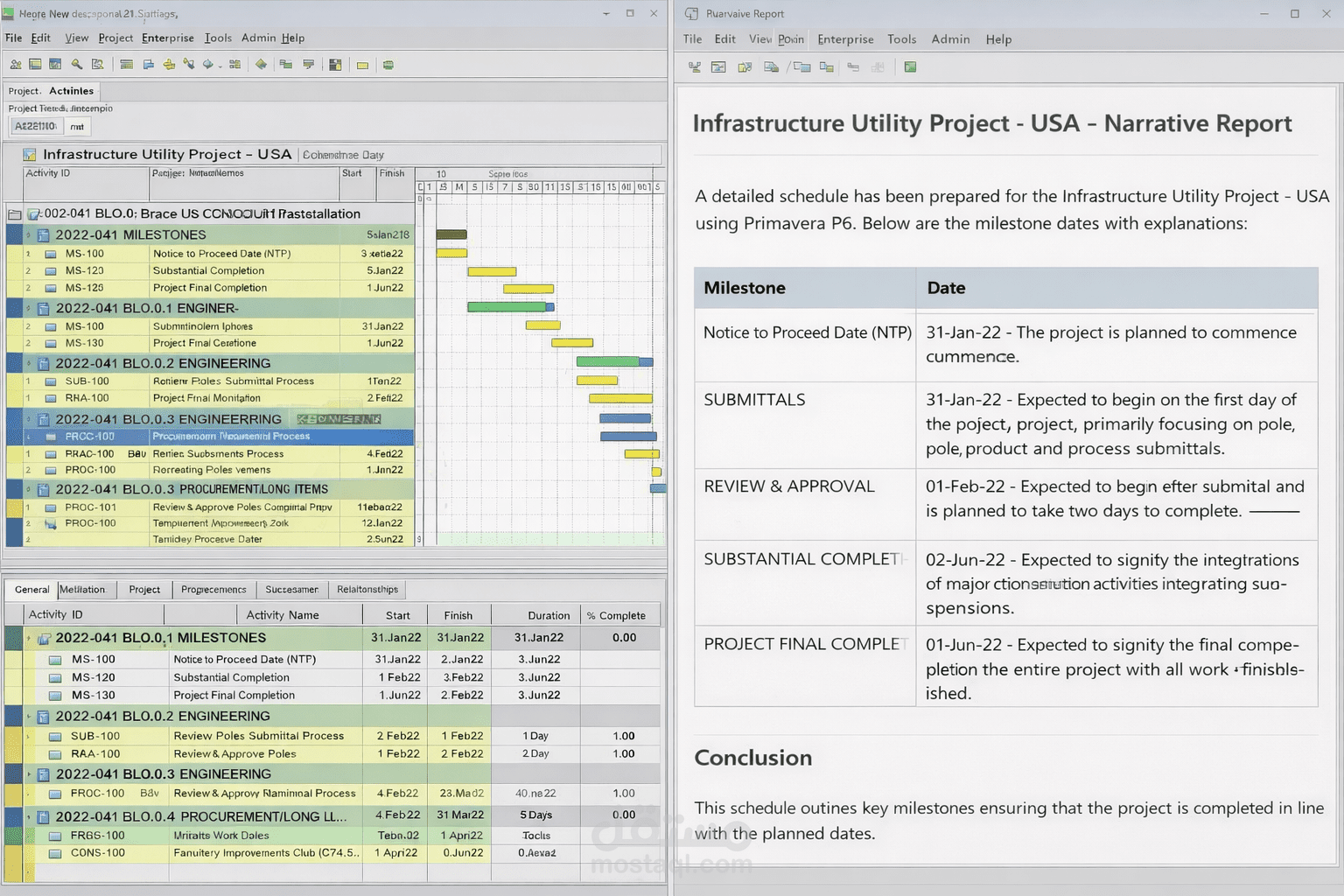Select the Successors tab in bottom panel
The image size is (1344, 896).
tap(292, 590)
